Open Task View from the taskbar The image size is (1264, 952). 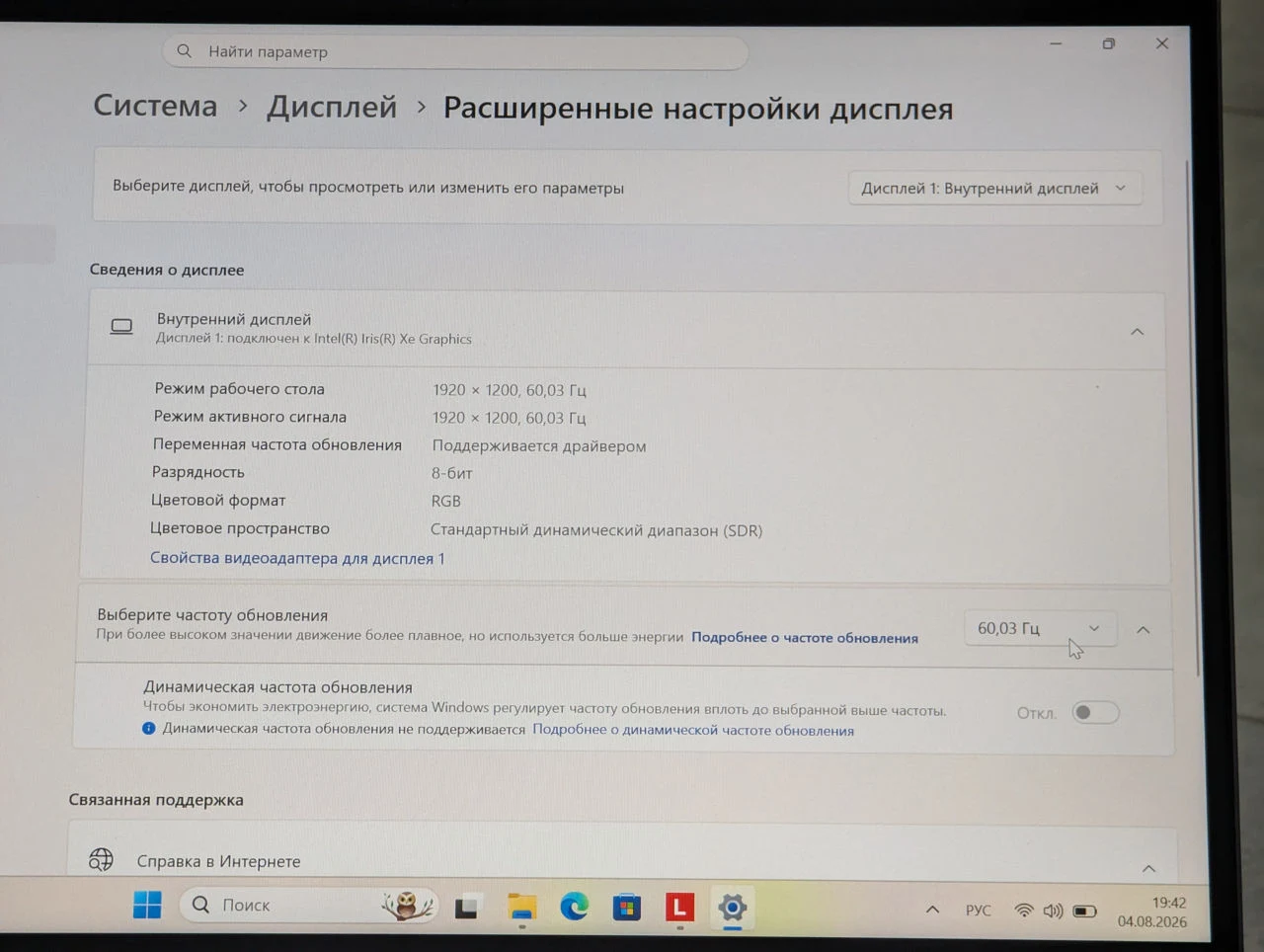(467, 907)
